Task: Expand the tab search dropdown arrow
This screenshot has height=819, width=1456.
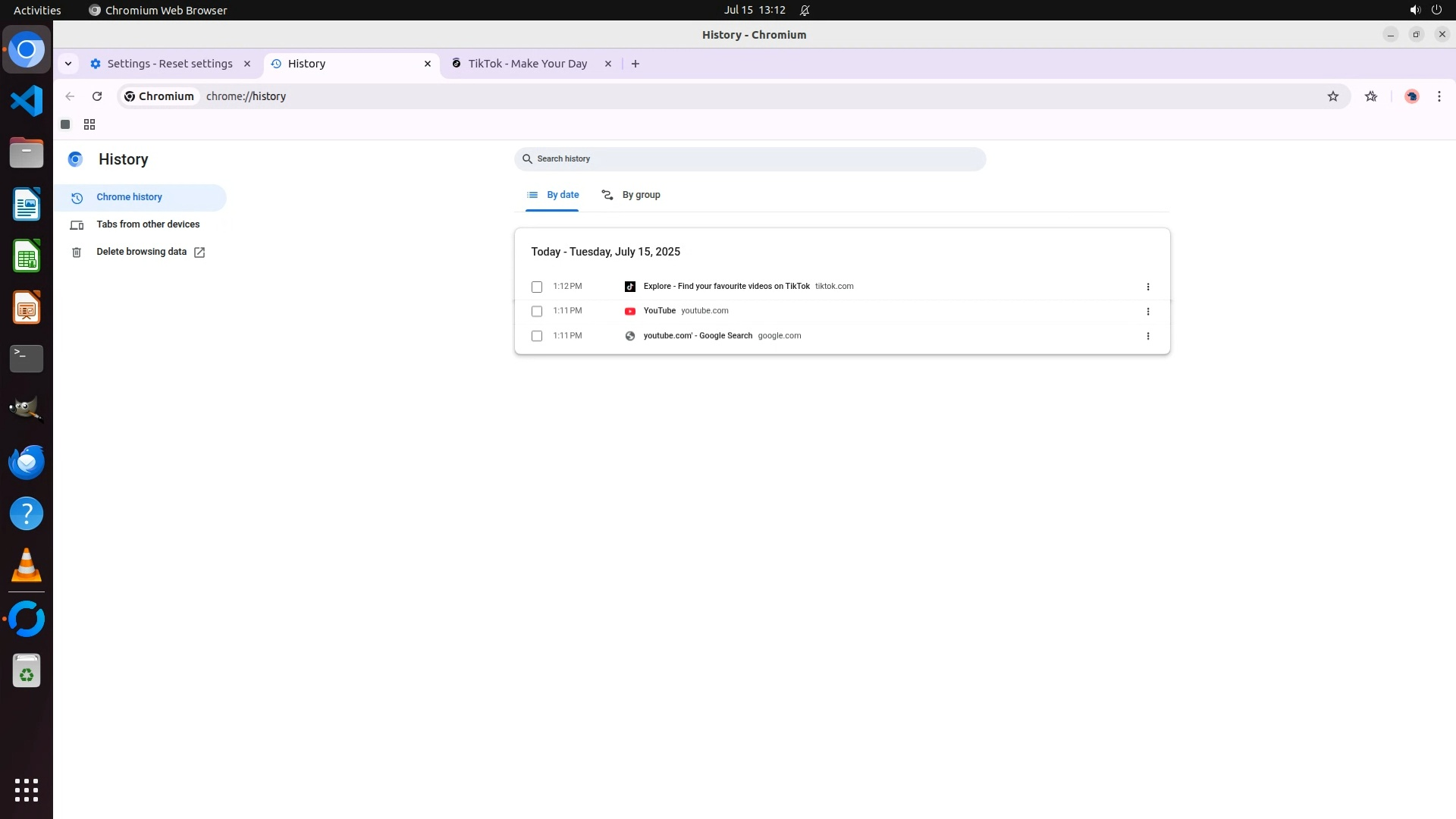Action: (x=68, y=64)
